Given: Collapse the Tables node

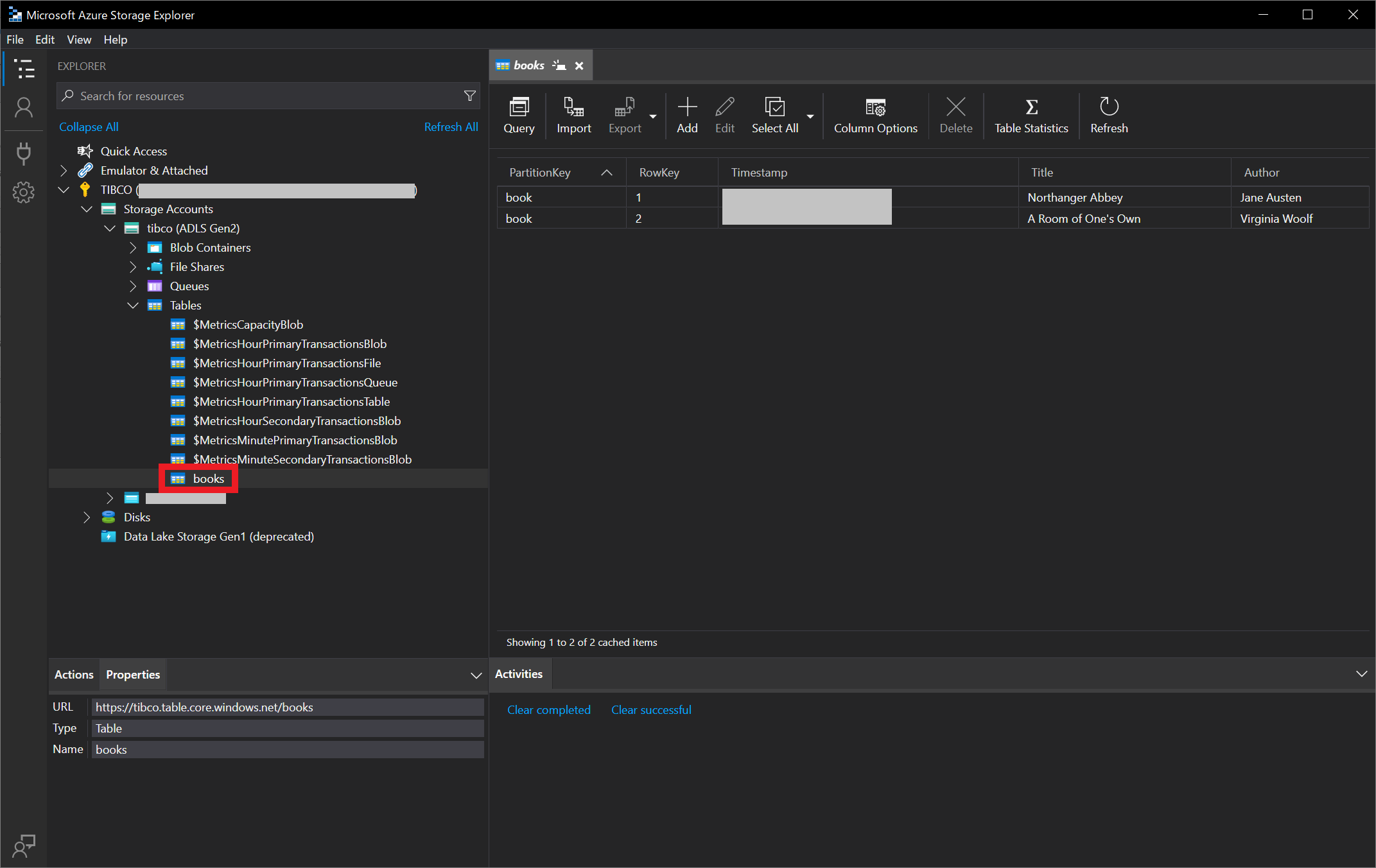Looking at the screenshot, I should pyautogui.click(x=133, y=305).
